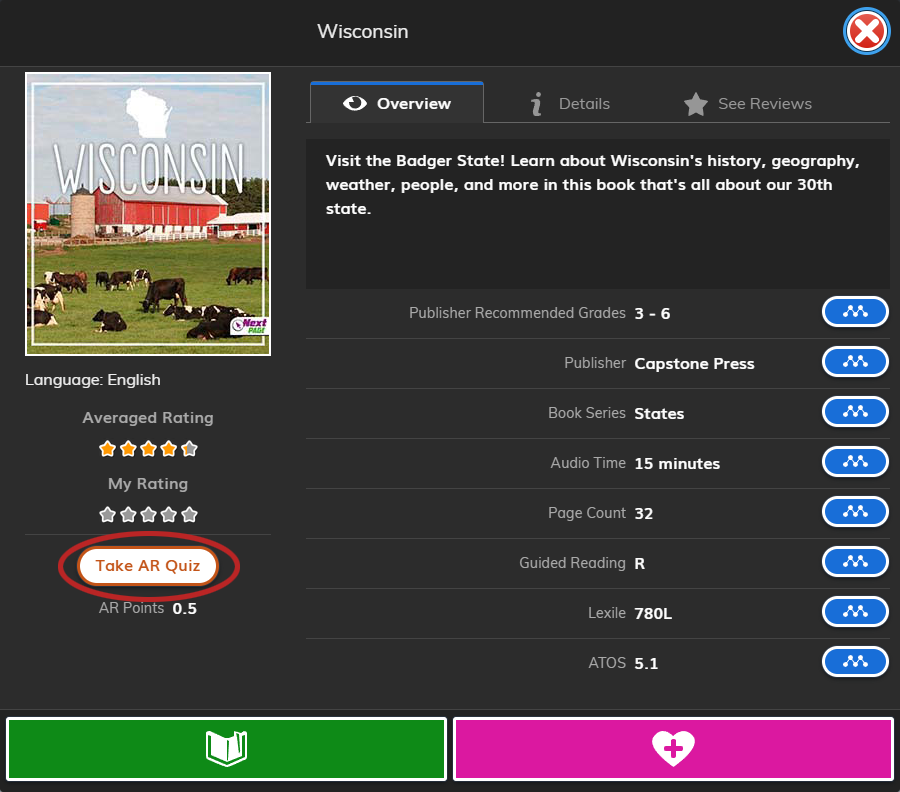Click related icon for Guided Reading R

click(855, 562)
